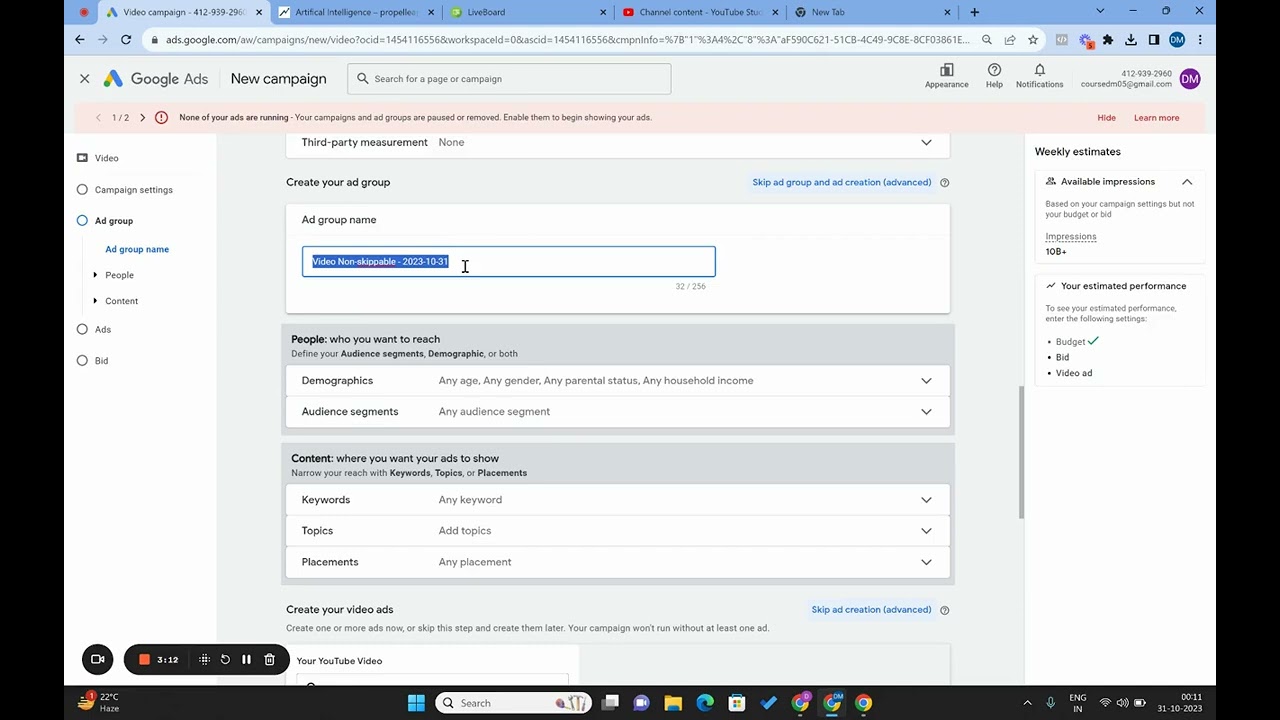Go to next notification arrow in banner
Image resolution: width=1280 pixels, height=720 pixels.
click(142, 118)
